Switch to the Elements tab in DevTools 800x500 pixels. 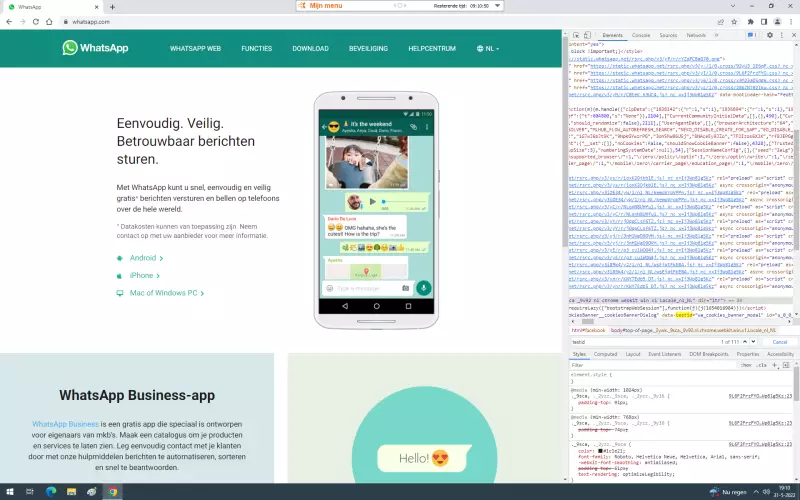[612, 35]
